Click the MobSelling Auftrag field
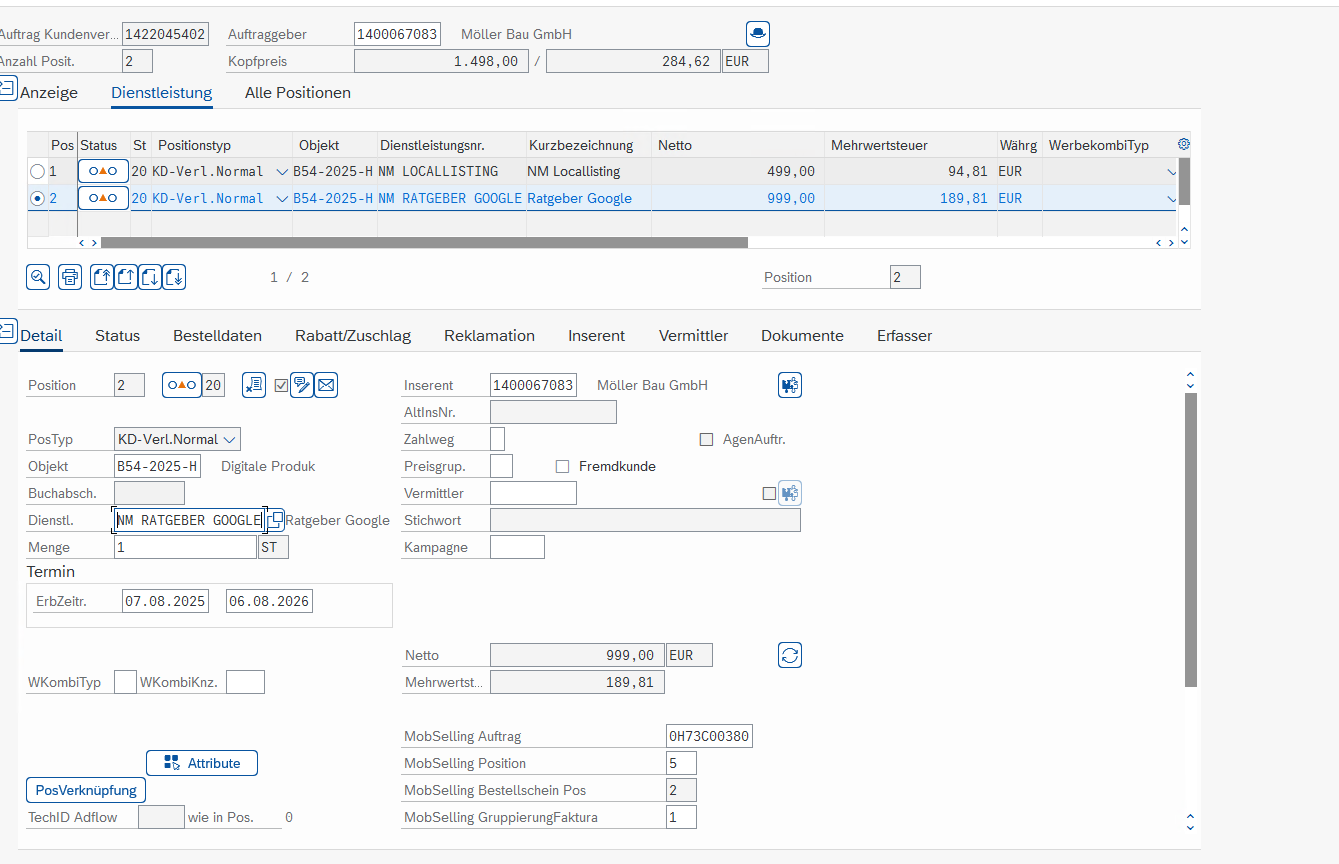This screenshot has height=864, width=1339. click(709, 736)
